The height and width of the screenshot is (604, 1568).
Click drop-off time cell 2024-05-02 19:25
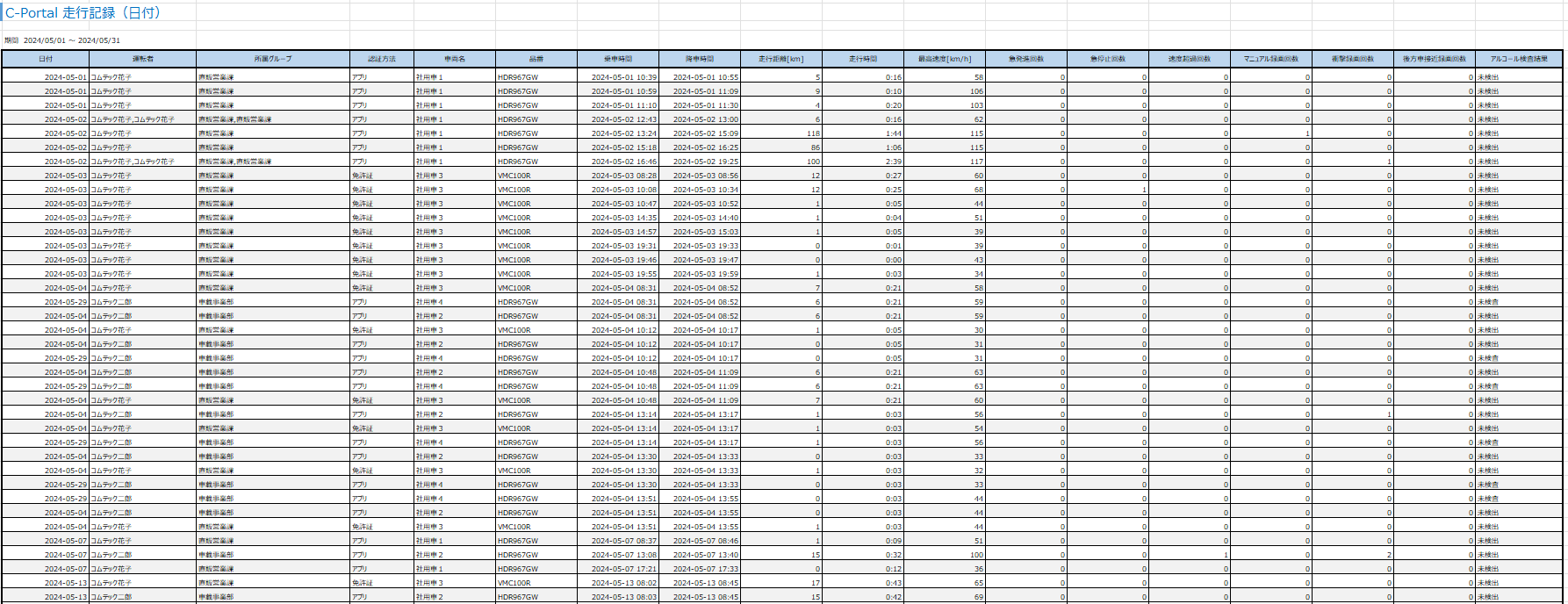[700, 162]
